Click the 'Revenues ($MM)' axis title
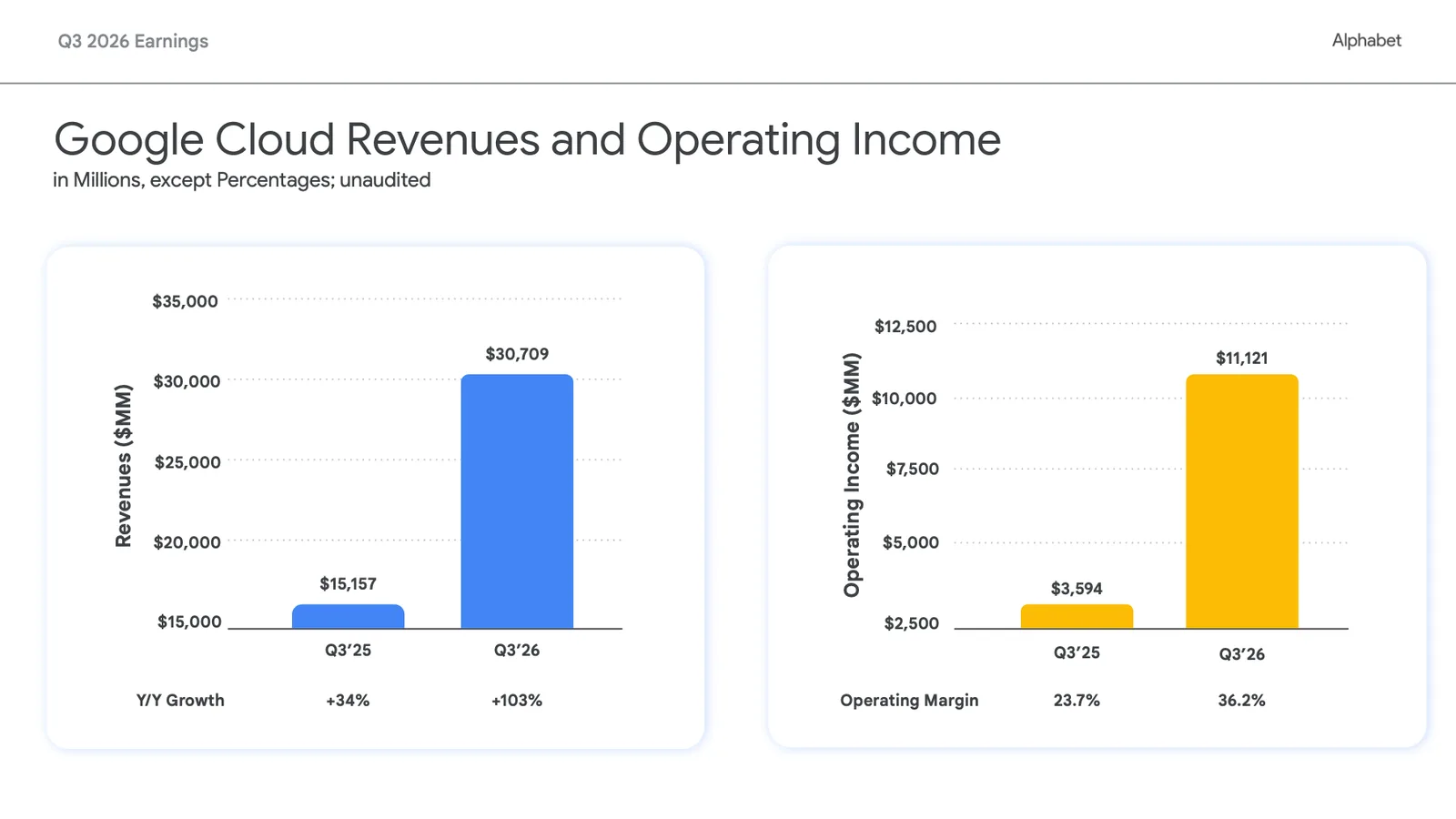 tap(124, 466)
